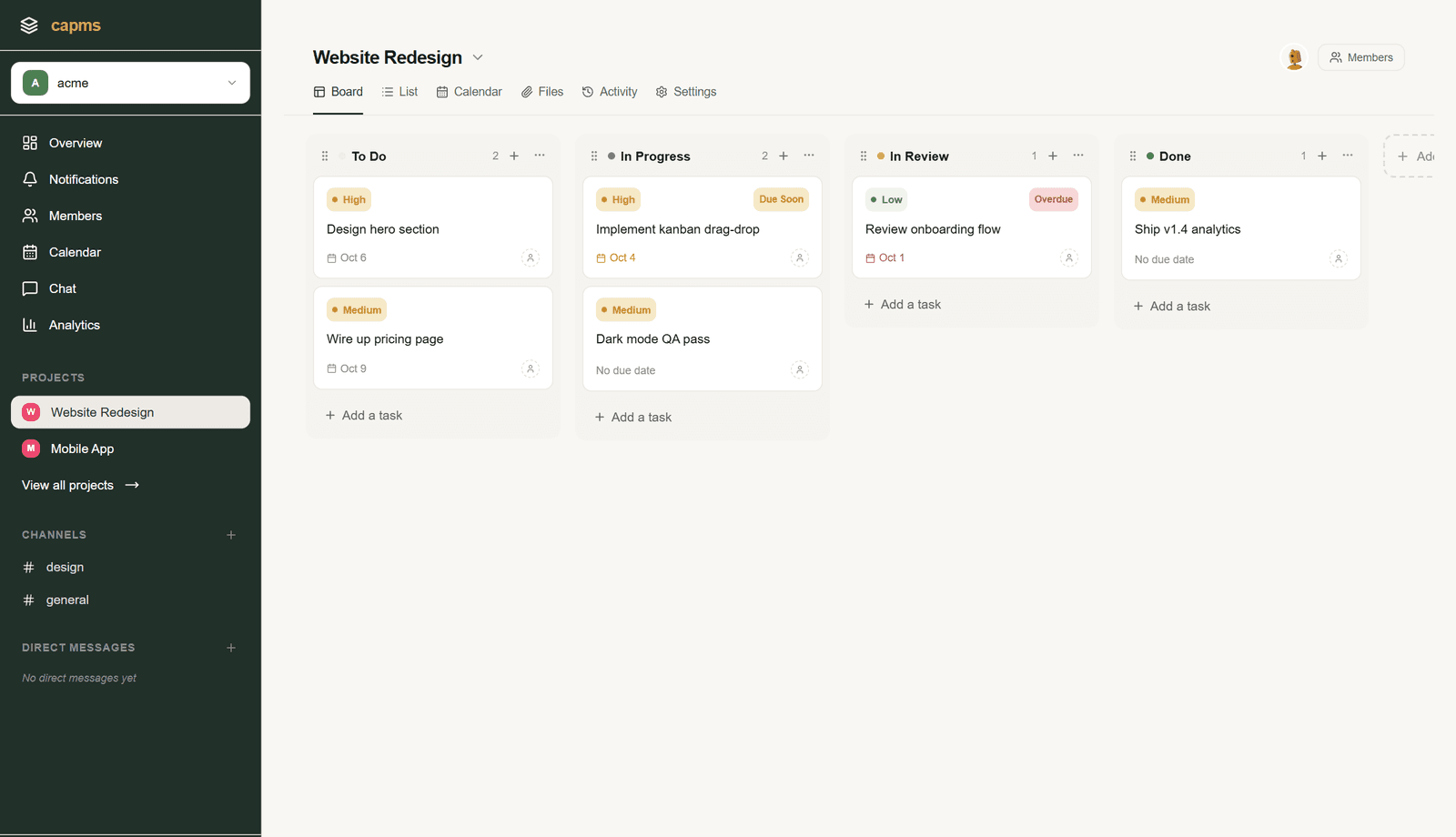Click the In Progress column title
This screenshot has height=837, width=1456.
655,156
